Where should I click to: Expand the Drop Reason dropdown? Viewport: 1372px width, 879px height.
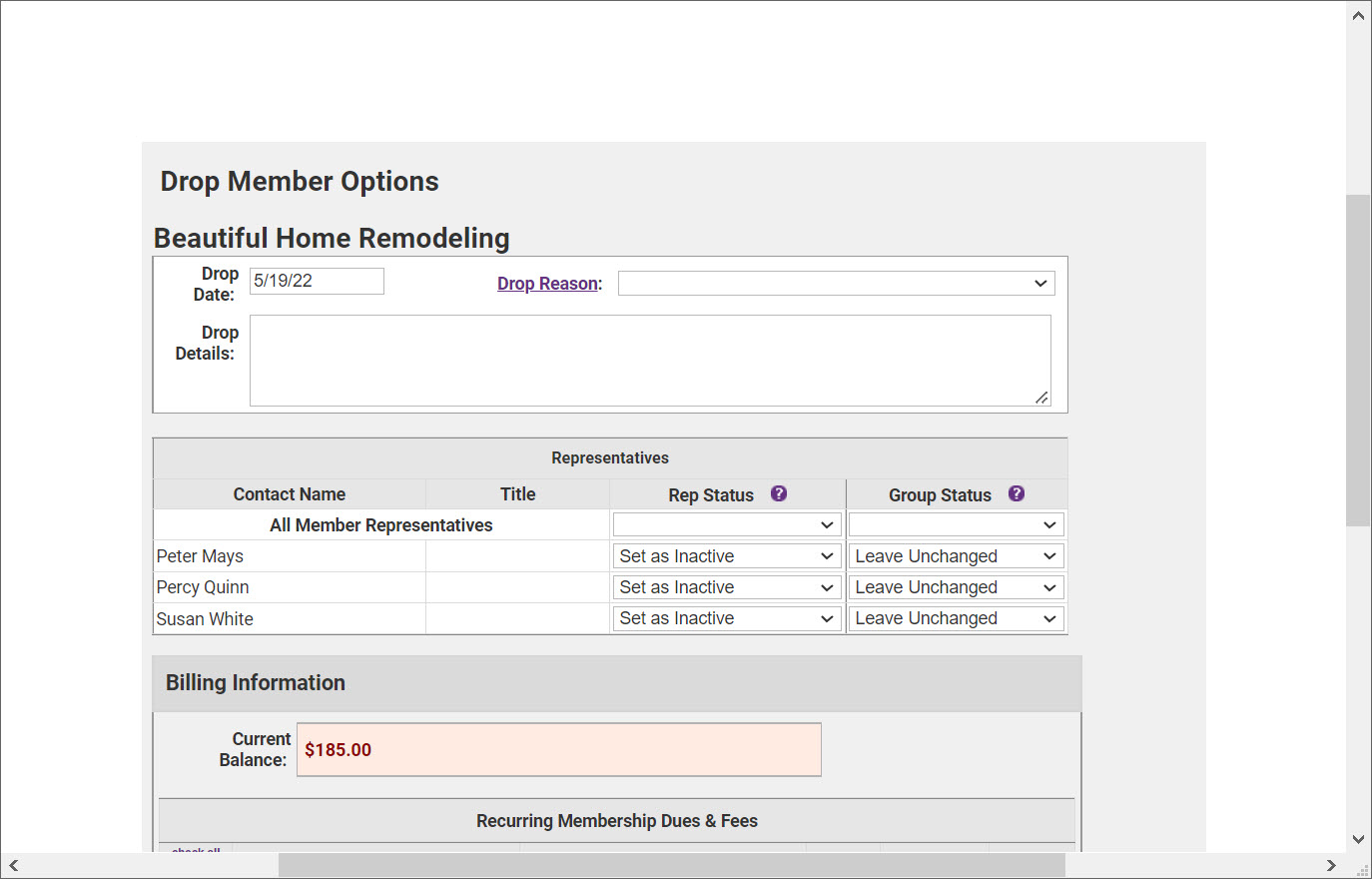tap(836, 284)
